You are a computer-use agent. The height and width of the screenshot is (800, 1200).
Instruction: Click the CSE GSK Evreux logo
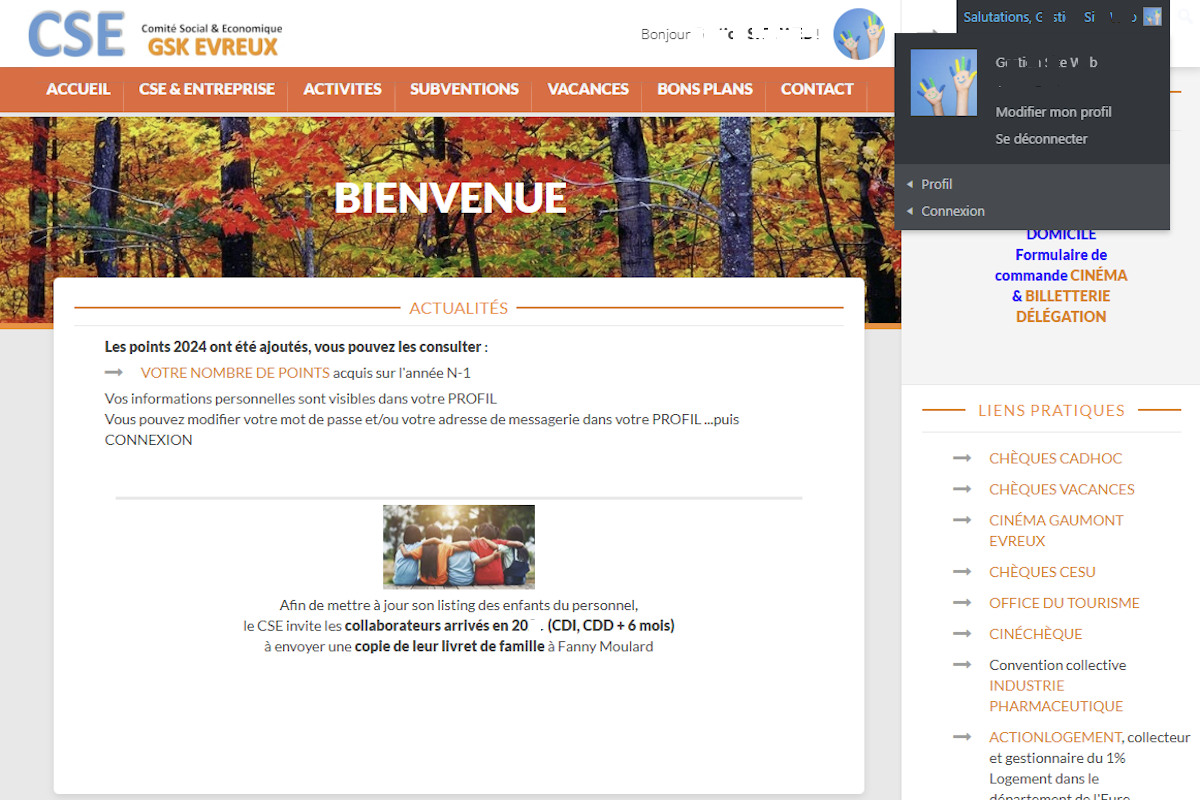click(x=155, y=35)
